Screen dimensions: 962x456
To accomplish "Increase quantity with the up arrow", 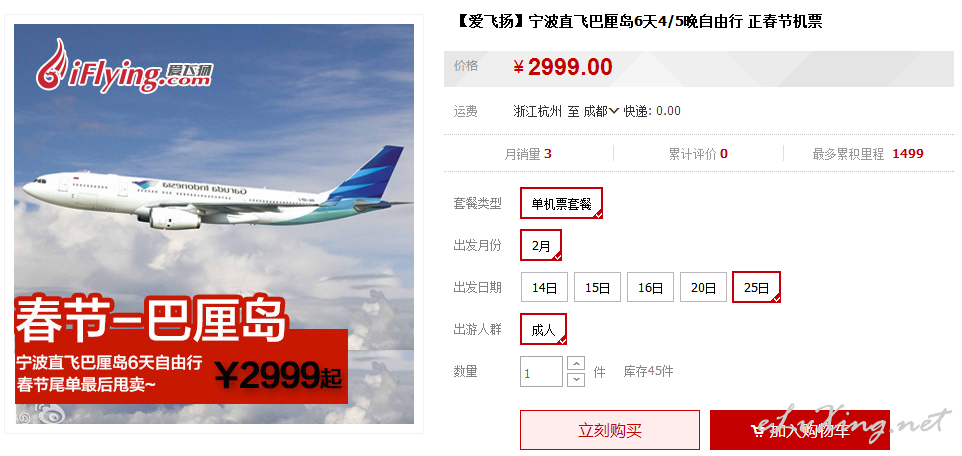I will (576, 363).
